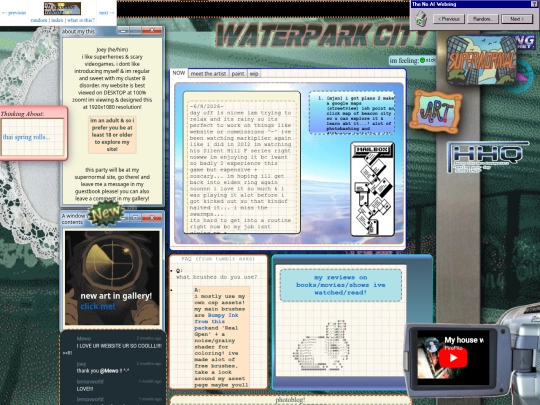Open the 'what is this?' webring link
The height and width of the screenshot is (405, 540).
coord(81,20)
